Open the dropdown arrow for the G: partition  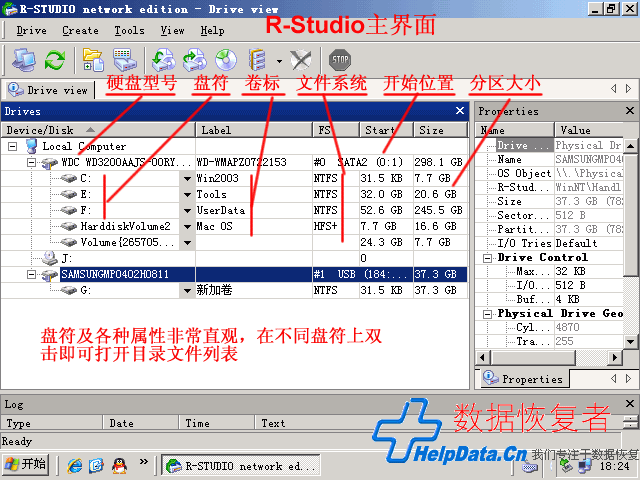pyautogui.click(x=187, y=291)
